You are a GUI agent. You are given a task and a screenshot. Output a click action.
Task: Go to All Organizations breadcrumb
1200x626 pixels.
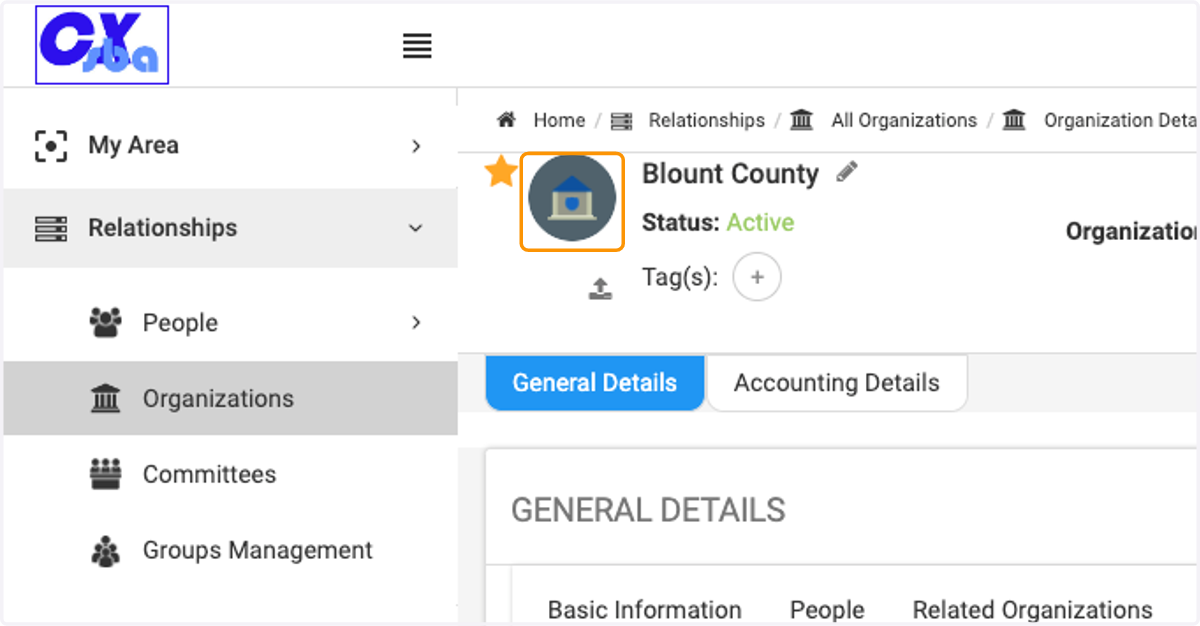pyautogui.click(x=904, y=120)
